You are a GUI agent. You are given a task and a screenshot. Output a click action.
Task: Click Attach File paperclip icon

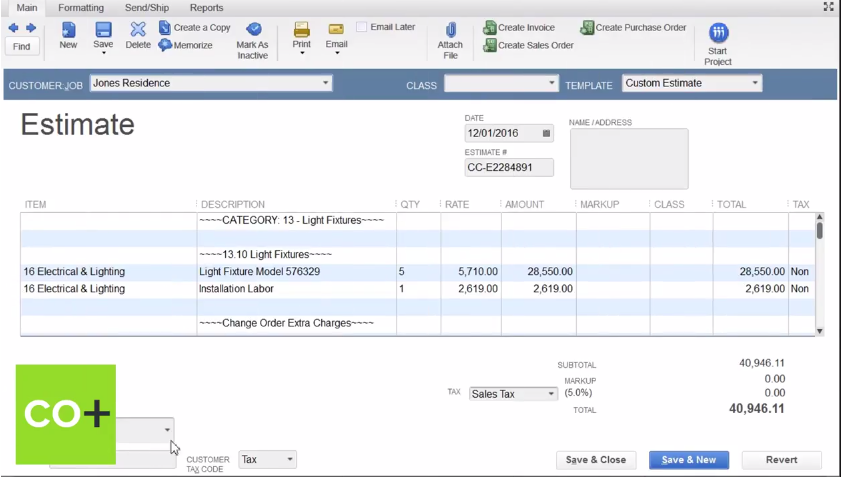click(x=450, y=30)
